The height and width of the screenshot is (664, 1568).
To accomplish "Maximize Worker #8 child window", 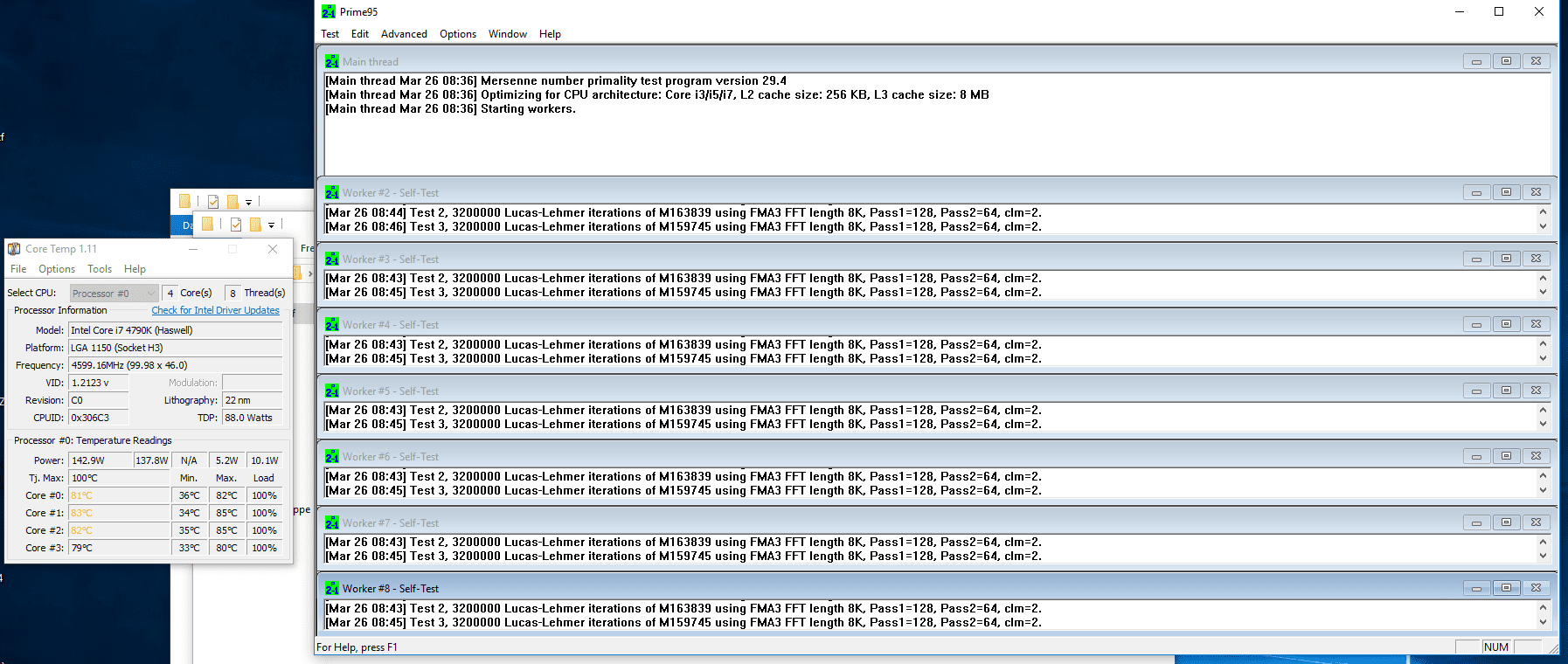I will (1506, 588).
